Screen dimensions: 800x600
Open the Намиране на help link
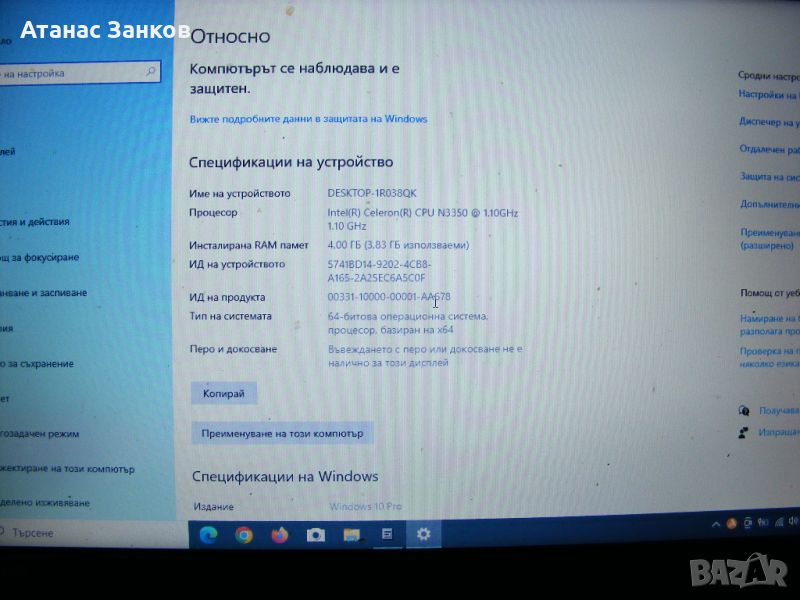tap(770, 324)
